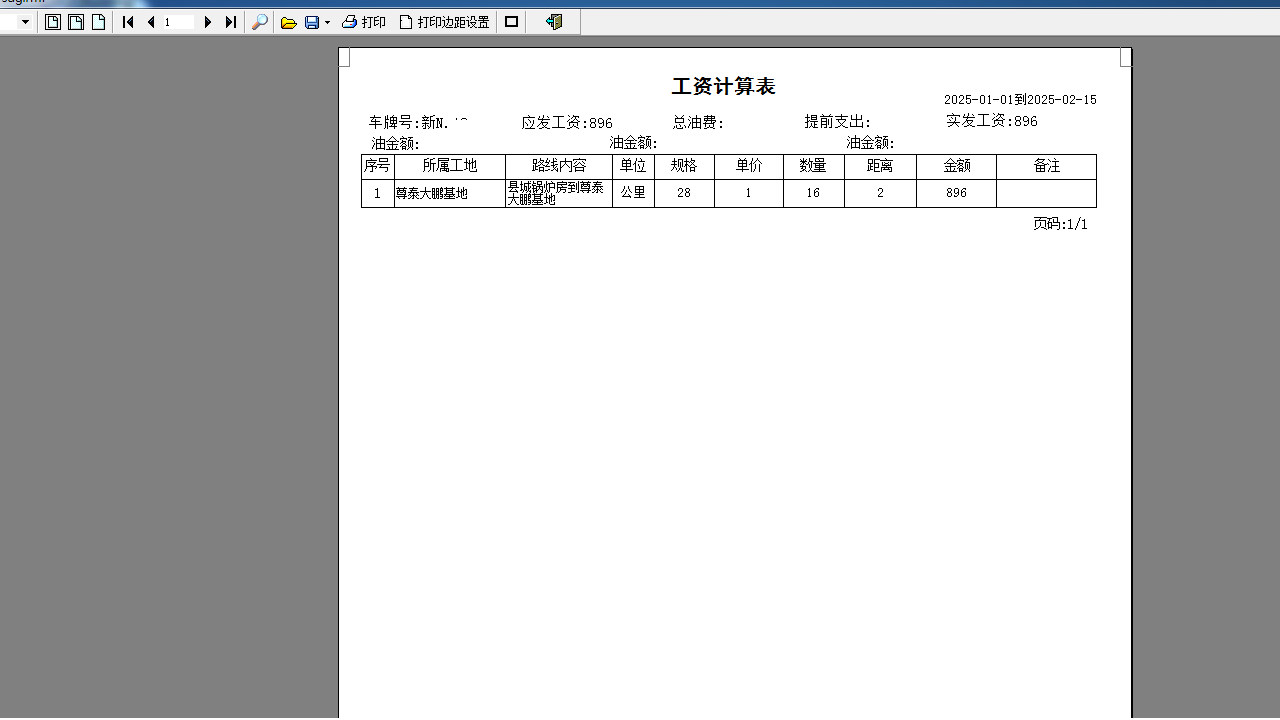Select the third page layout view icon
1280x720 pixels.
click(x=99, y=22)
